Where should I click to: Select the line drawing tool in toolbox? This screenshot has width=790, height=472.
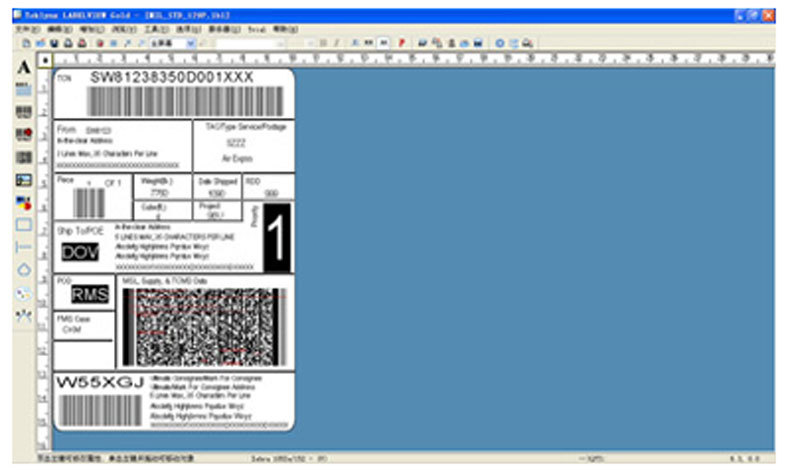click(x=24, y=247)
